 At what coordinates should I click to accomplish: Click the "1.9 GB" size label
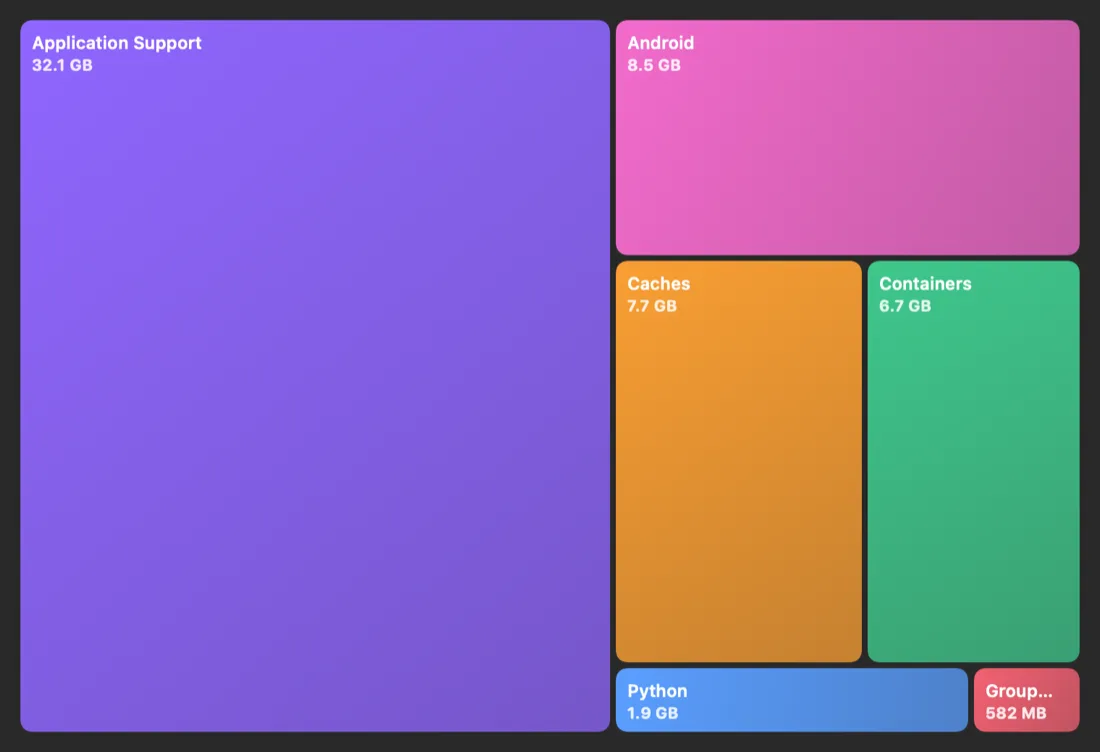652,713
